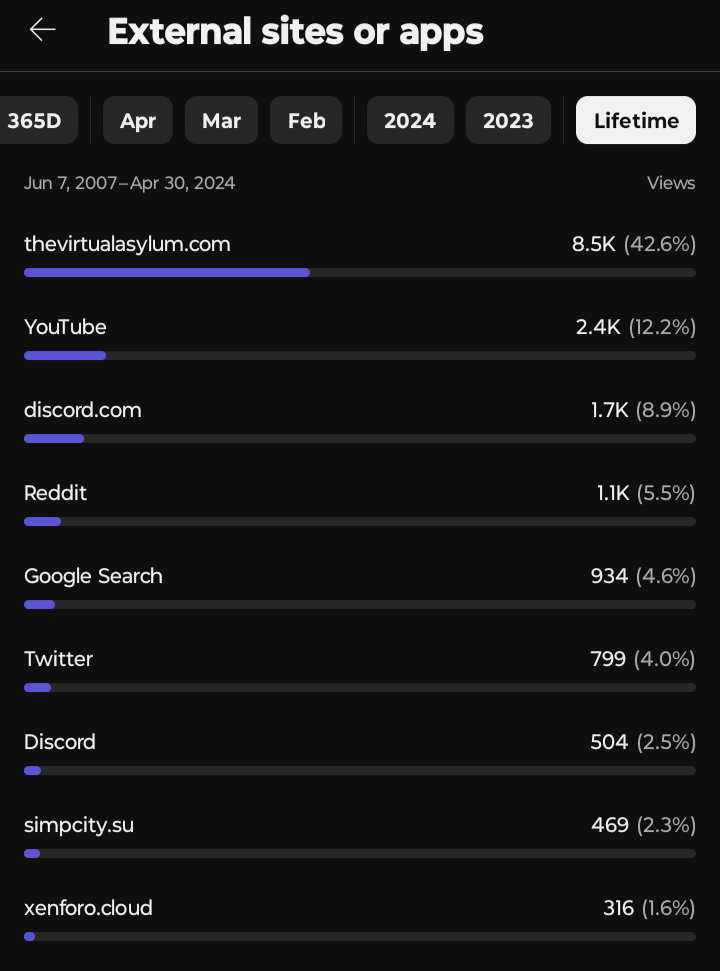
Task: Click the 8.5K views value
Action: 594,244
